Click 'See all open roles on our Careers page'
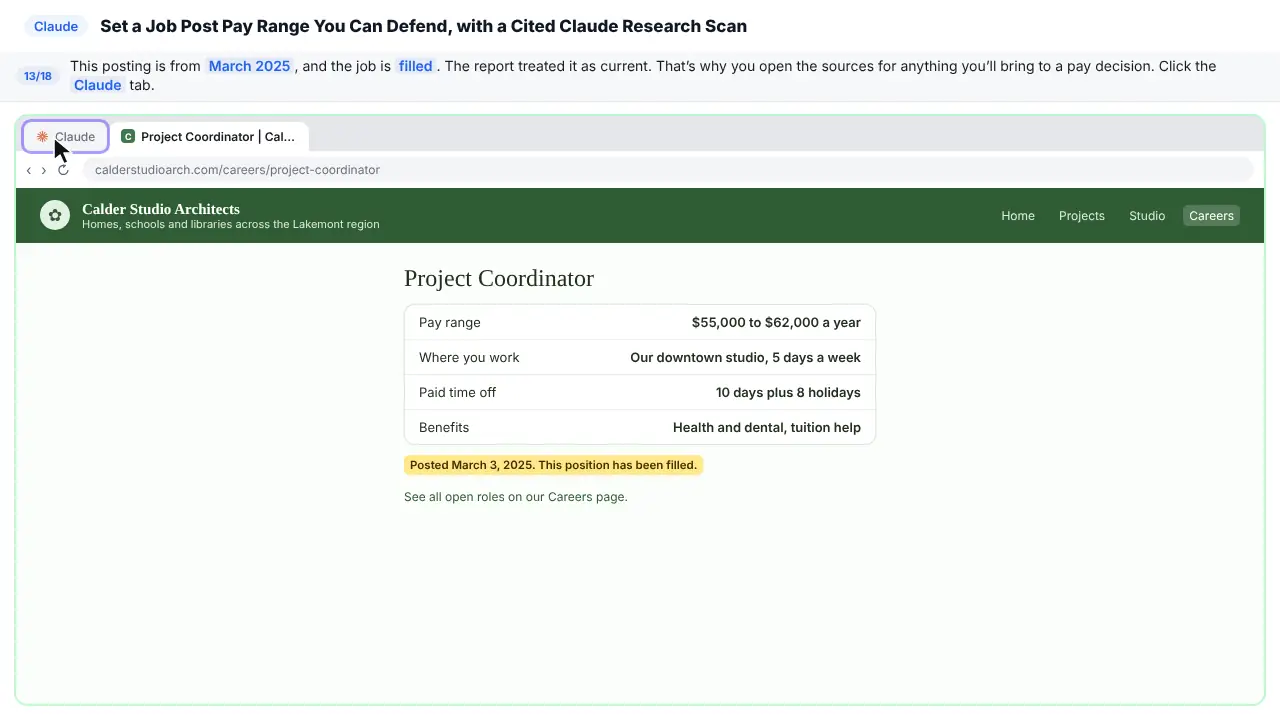 click(x=516, y=497)
